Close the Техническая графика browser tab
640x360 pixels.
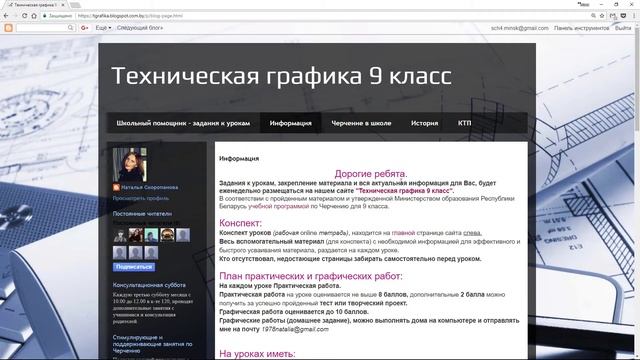[63, 5]
